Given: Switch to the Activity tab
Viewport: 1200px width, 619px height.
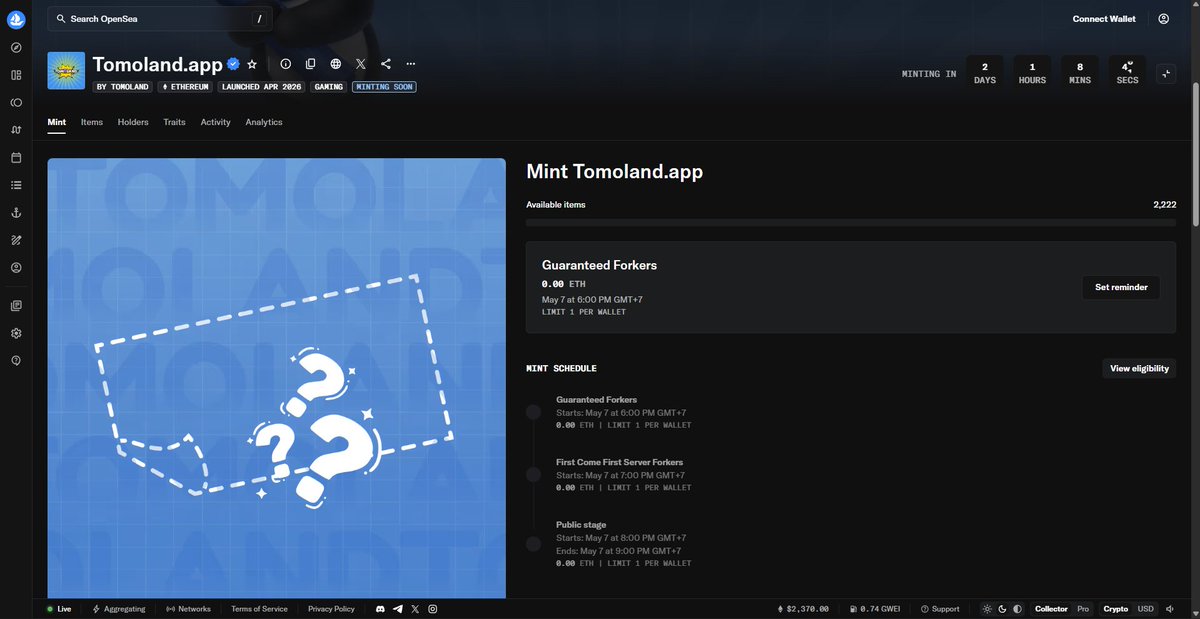Looking at the screenshot, I should coord(215,122).
